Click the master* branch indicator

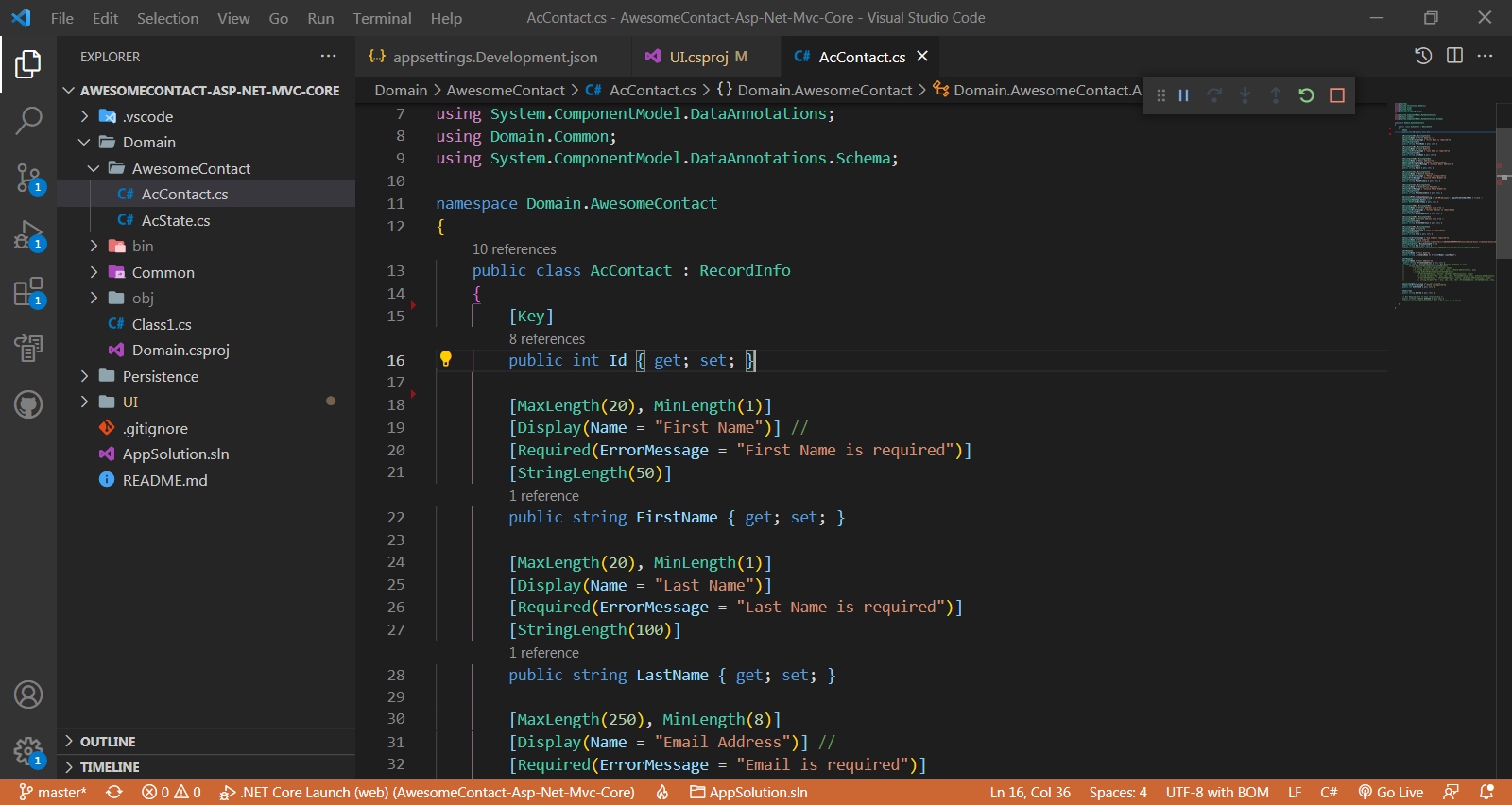click(x=53, y=792)
